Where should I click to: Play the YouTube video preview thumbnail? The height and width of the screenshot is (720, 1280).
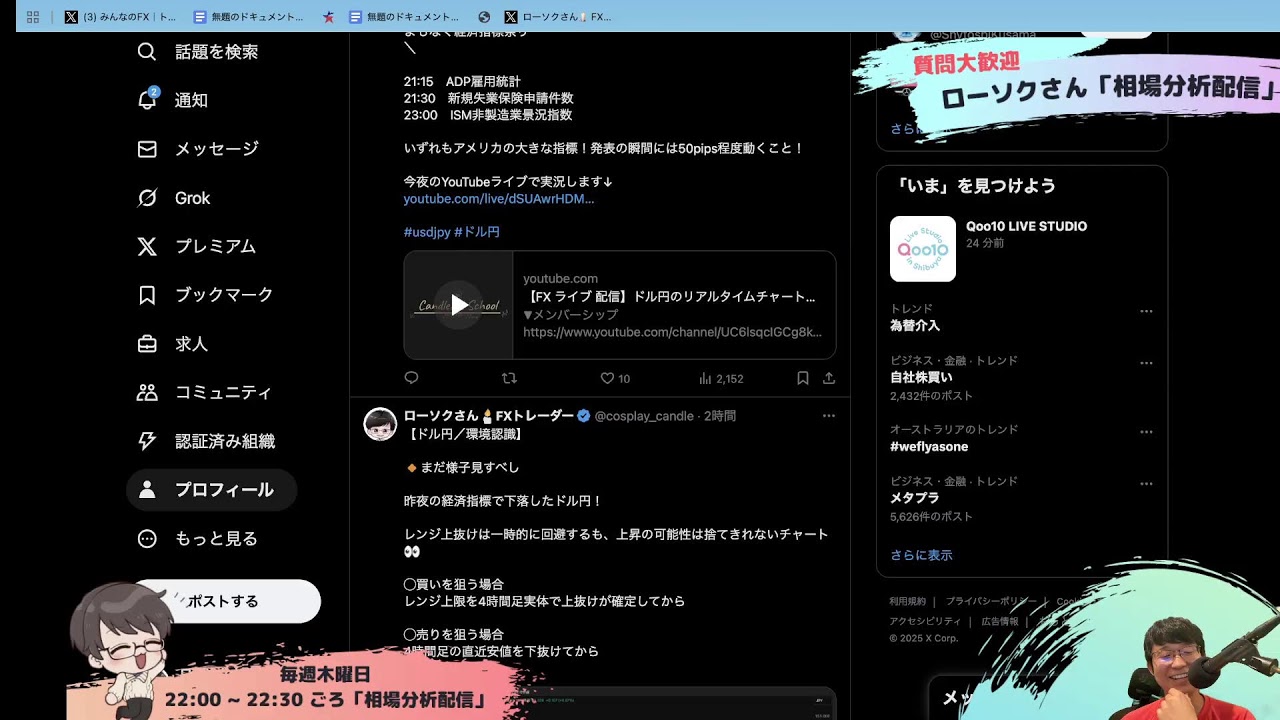click(459, 305)
